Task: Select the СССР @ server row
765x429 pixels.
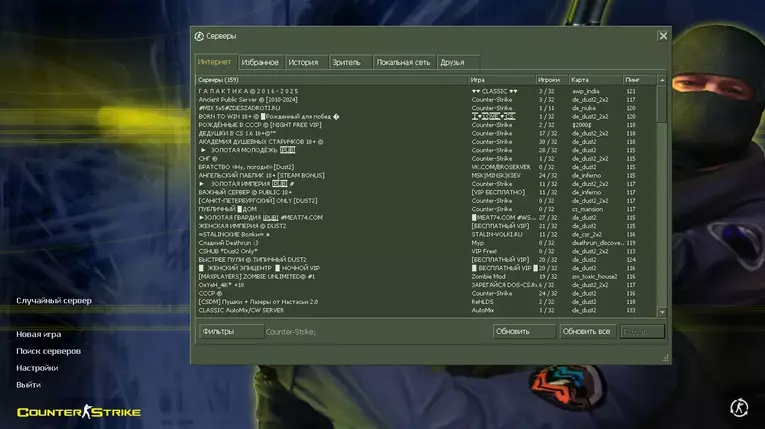Action: (426, 293)
